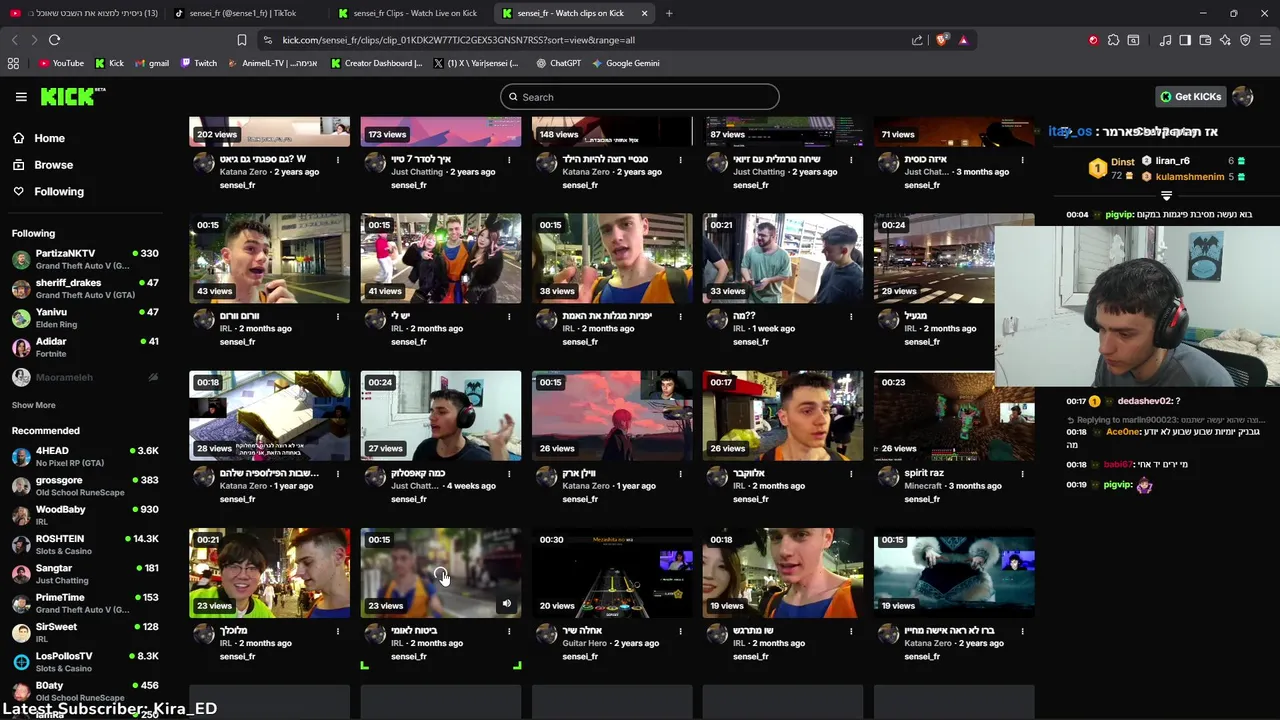Open the ChatGPT bookmark

[x=558, y=63]
